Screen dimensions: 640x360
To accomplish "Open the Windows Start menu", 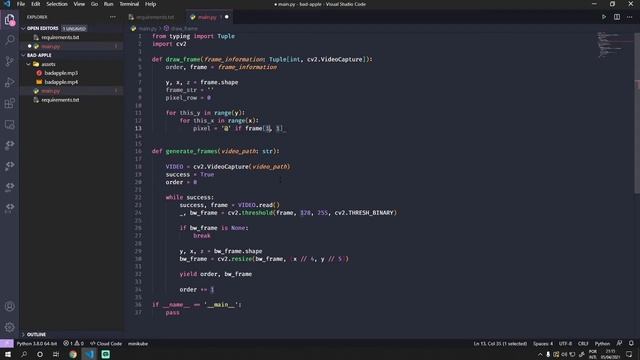I will 8,354.
